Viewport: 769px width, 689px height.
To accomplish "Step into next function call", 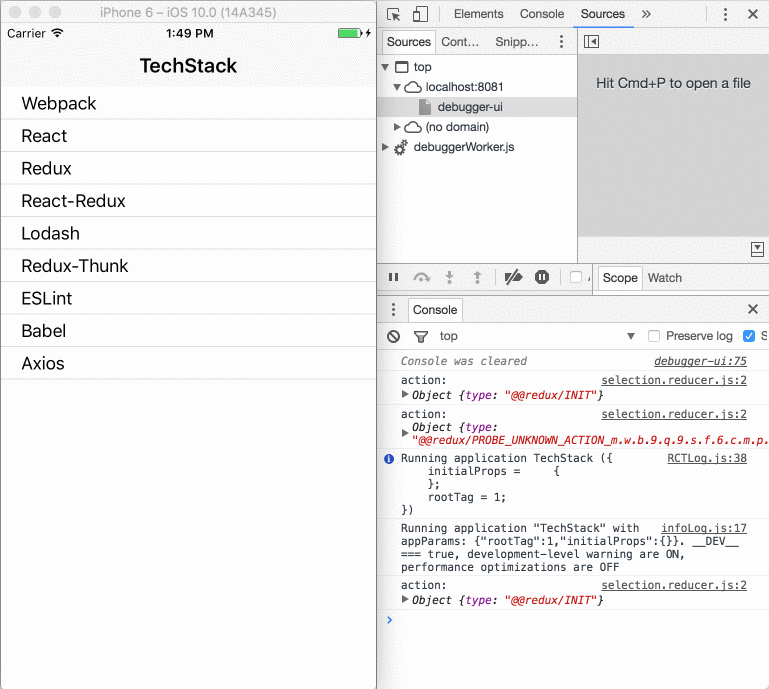I will point(449,278).
